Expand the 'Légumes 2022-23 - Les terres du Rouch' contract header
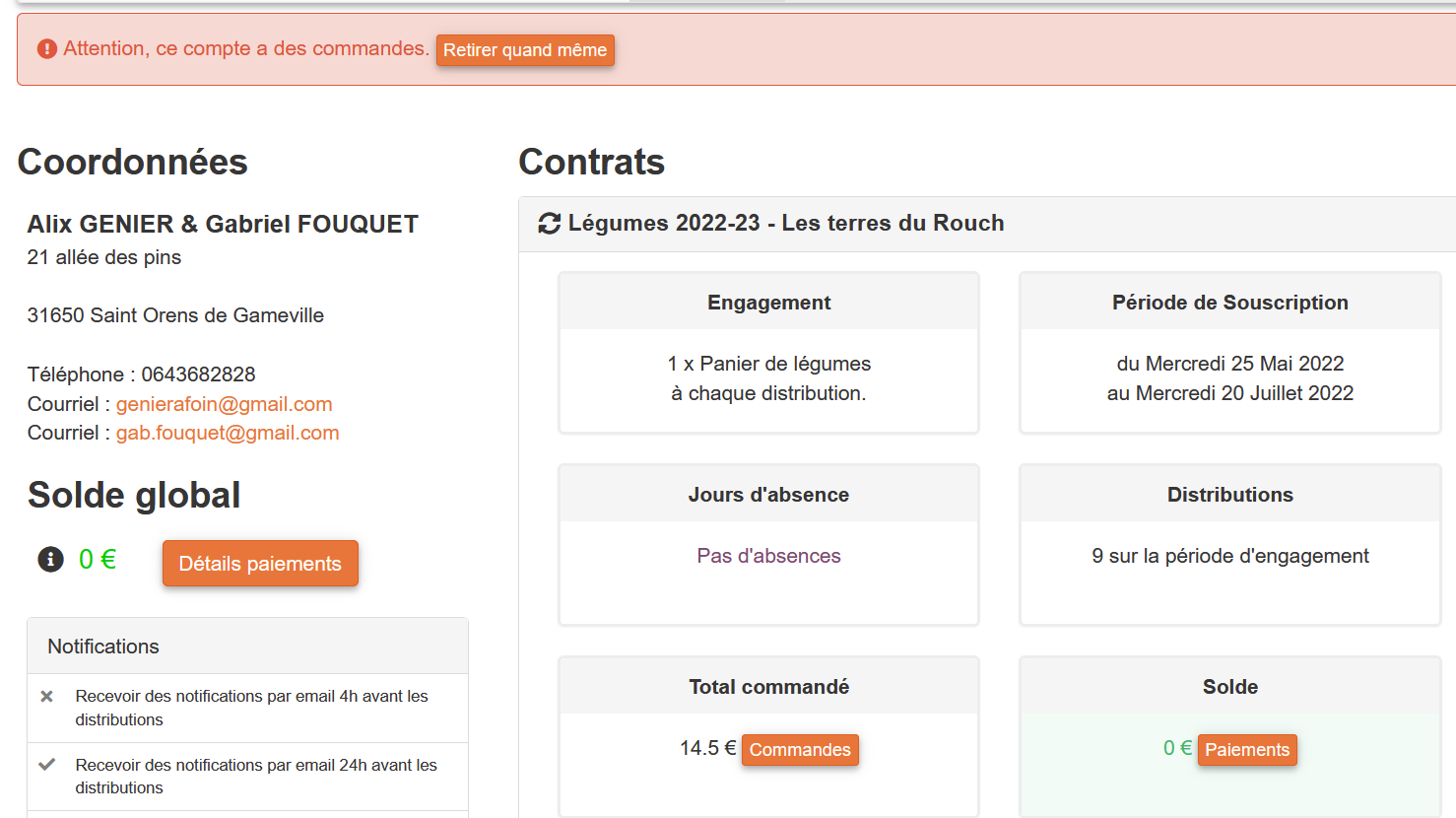Viewport: 1456px width, 818px height. pyautogui.click(x=786, y=224)
